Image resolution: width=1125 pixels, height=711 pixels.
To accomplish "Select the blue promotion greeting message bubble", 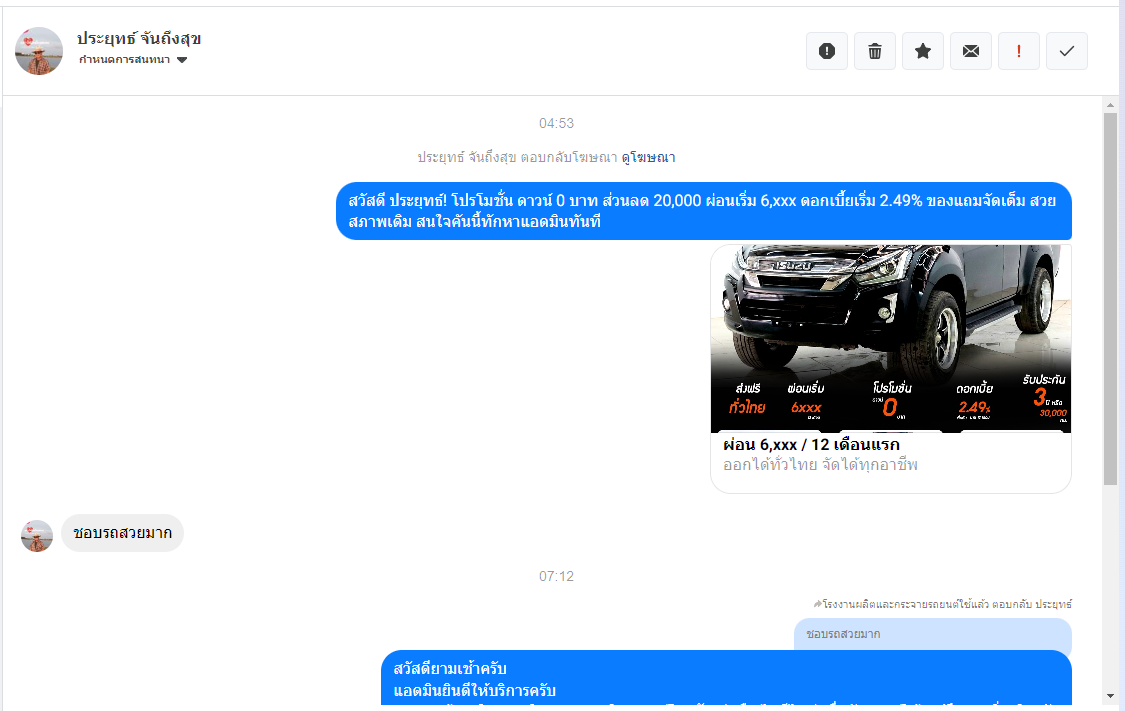I will pyautogui.click(x=704, y=211).
